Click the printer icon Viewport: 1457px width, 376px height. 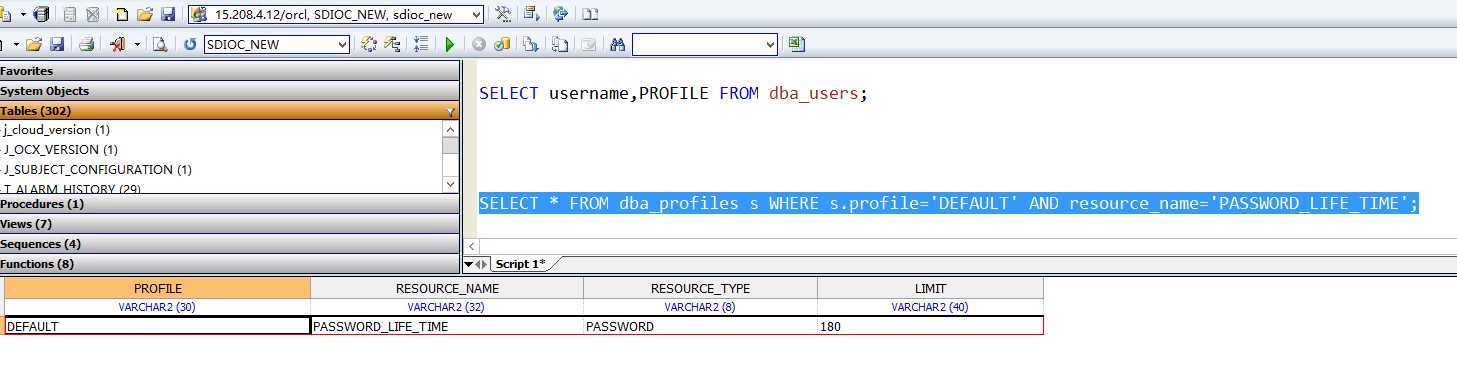pos(86,44)
